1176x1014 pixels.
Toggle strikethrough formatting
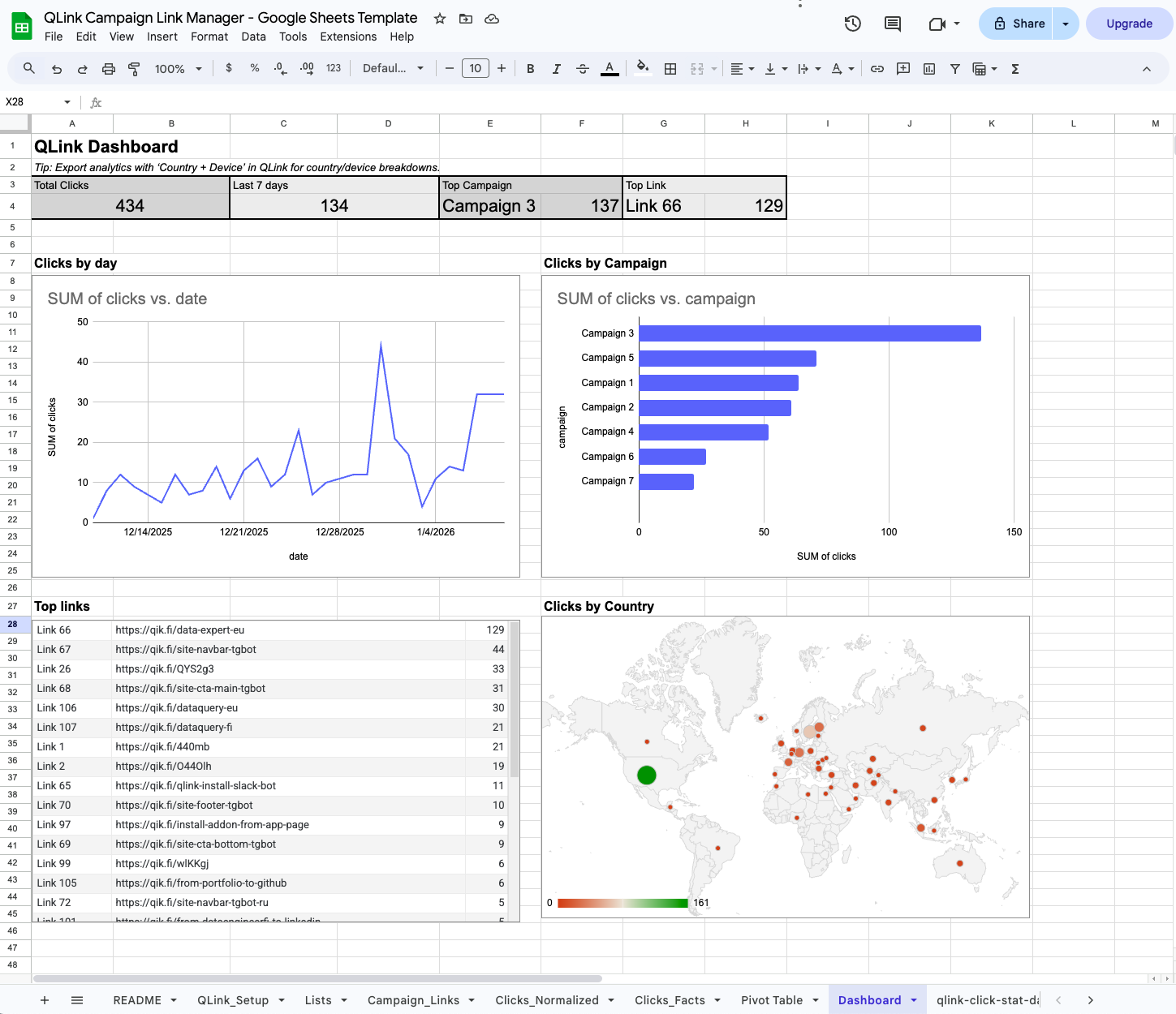pos(583,68)
